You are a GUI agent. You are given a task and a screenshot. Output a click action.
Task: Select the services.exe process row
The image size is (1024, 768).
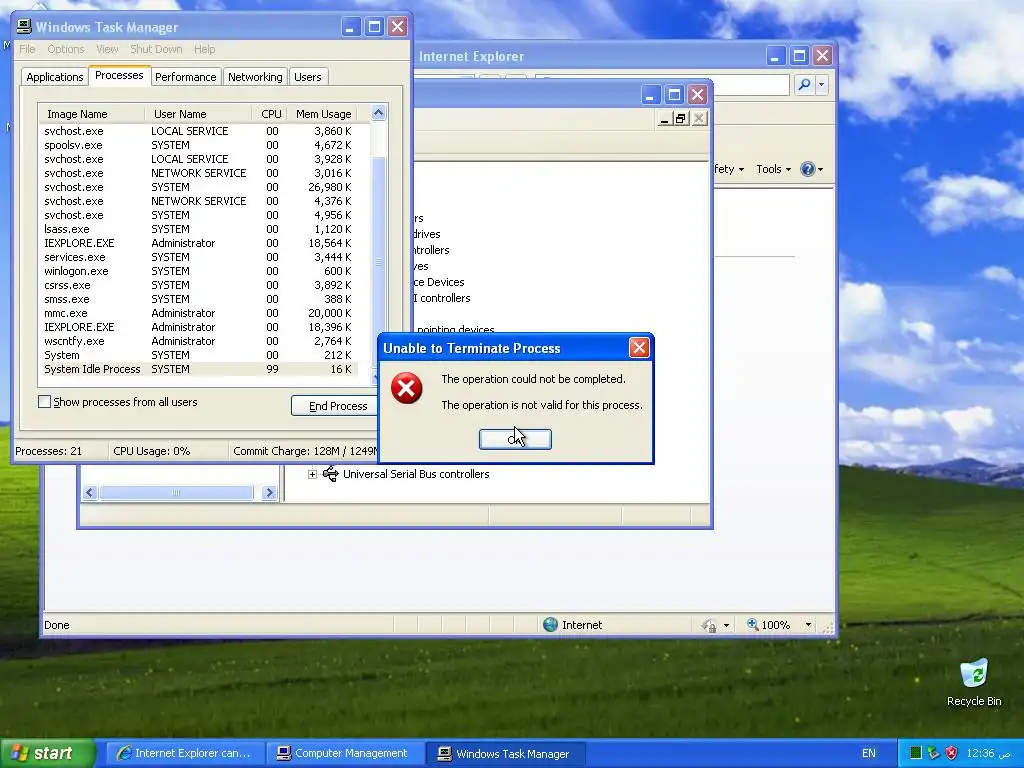click(x=199, y=257)
